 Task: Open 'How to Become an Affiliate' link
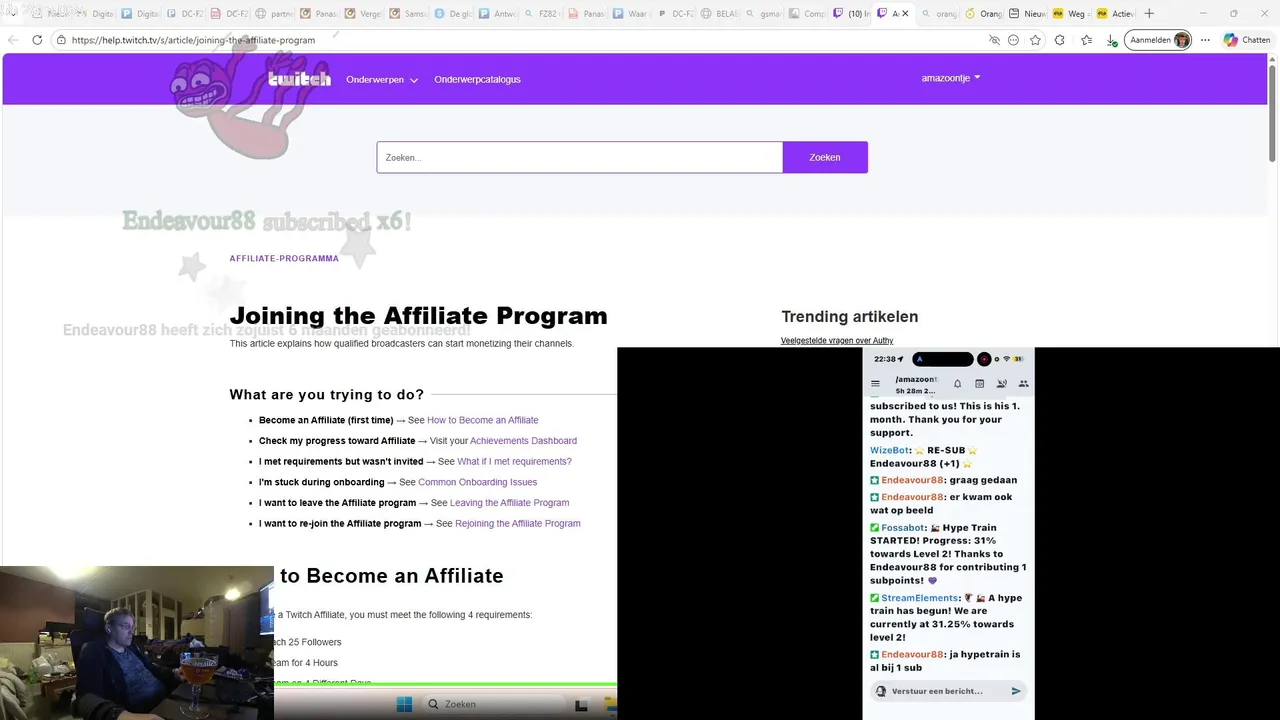pyautogui.click(x=482, y=420)
